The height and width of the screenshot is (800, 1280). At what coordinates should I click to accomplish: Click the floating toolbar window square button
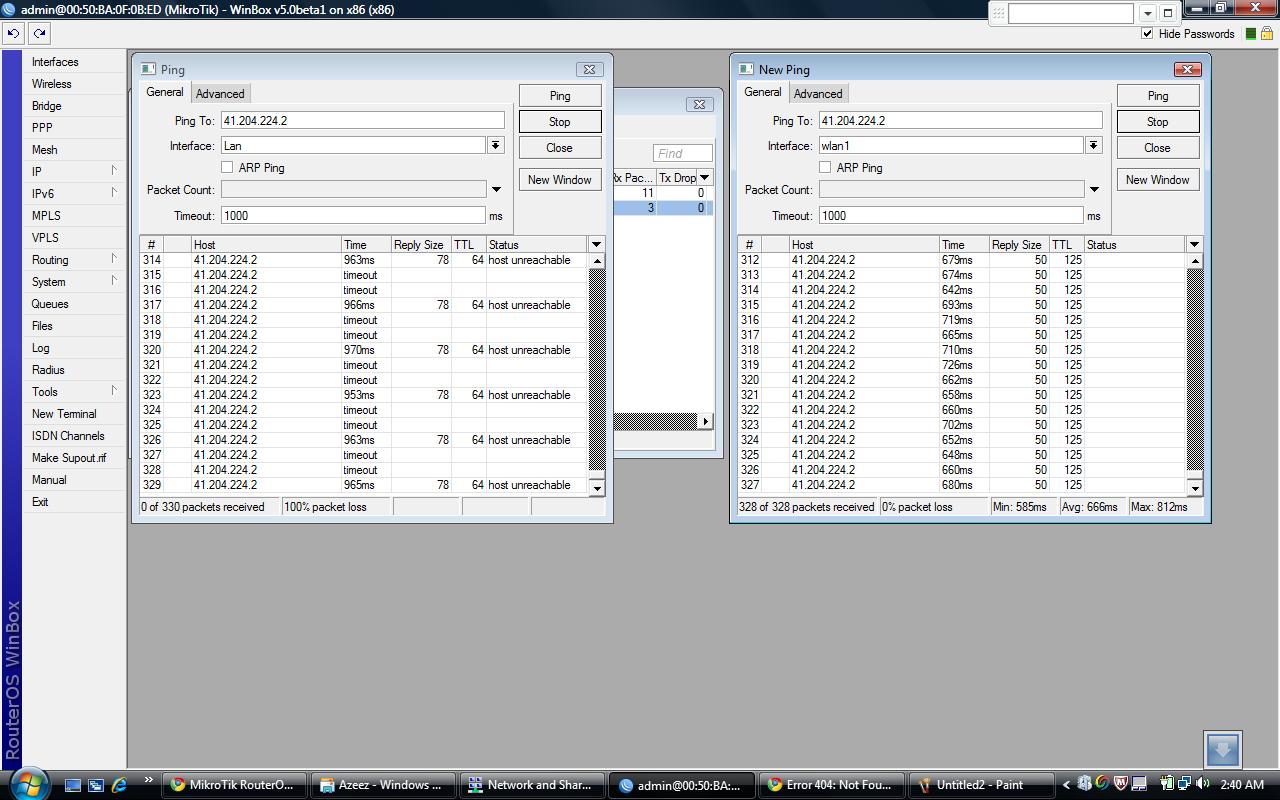click(x=1167, y=13)
